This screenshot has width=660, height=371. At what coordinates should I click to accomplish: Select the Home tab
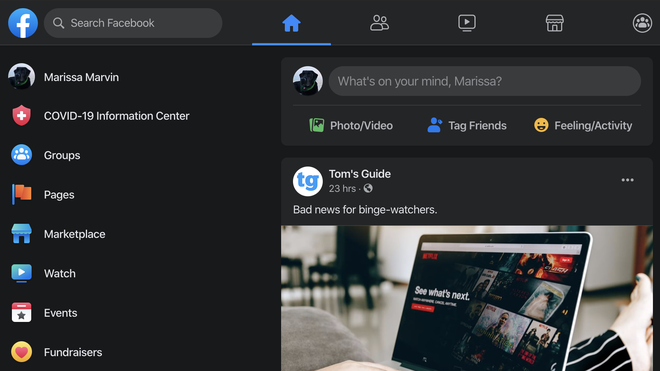point(291,23)
